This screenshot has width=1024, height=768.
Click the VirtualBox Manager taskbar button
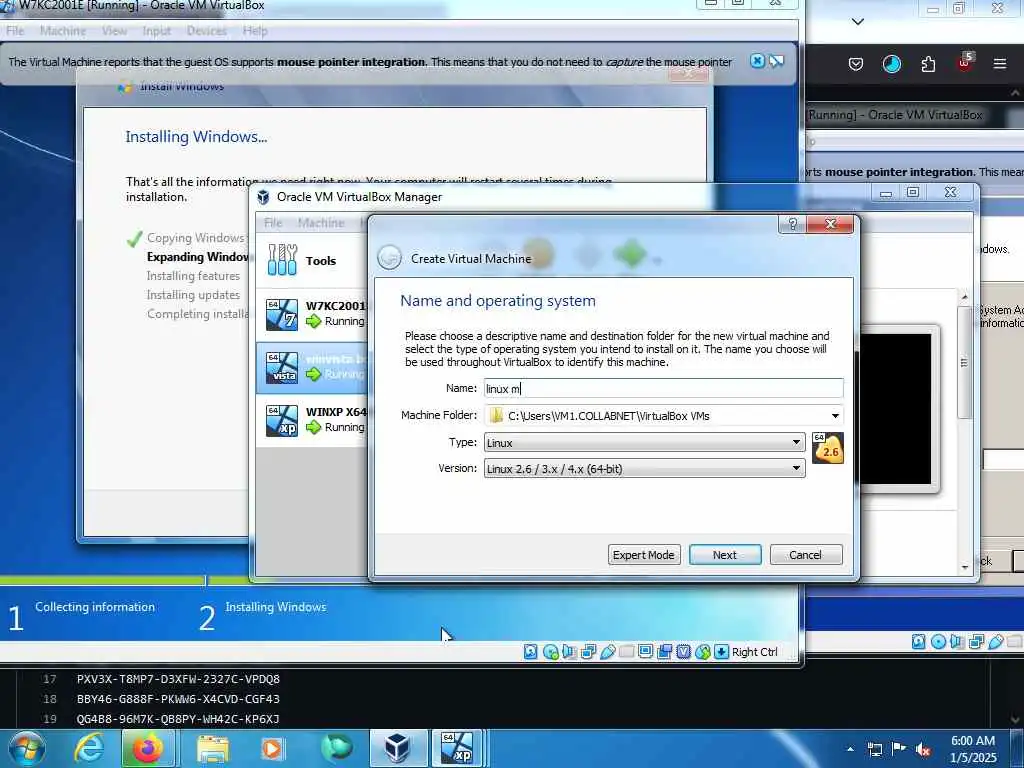[397, 748]
